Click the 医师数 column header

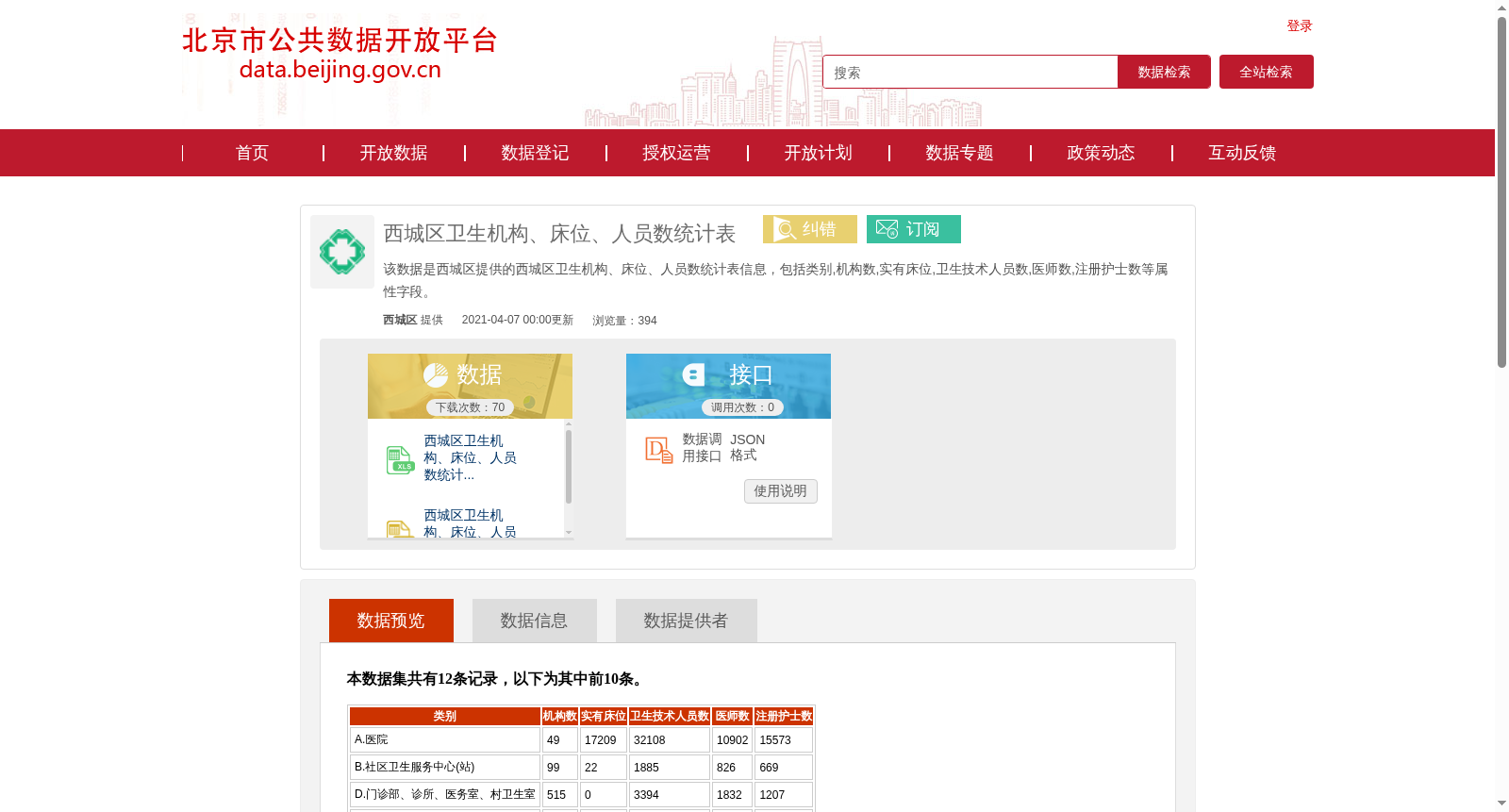pos(733,717)
